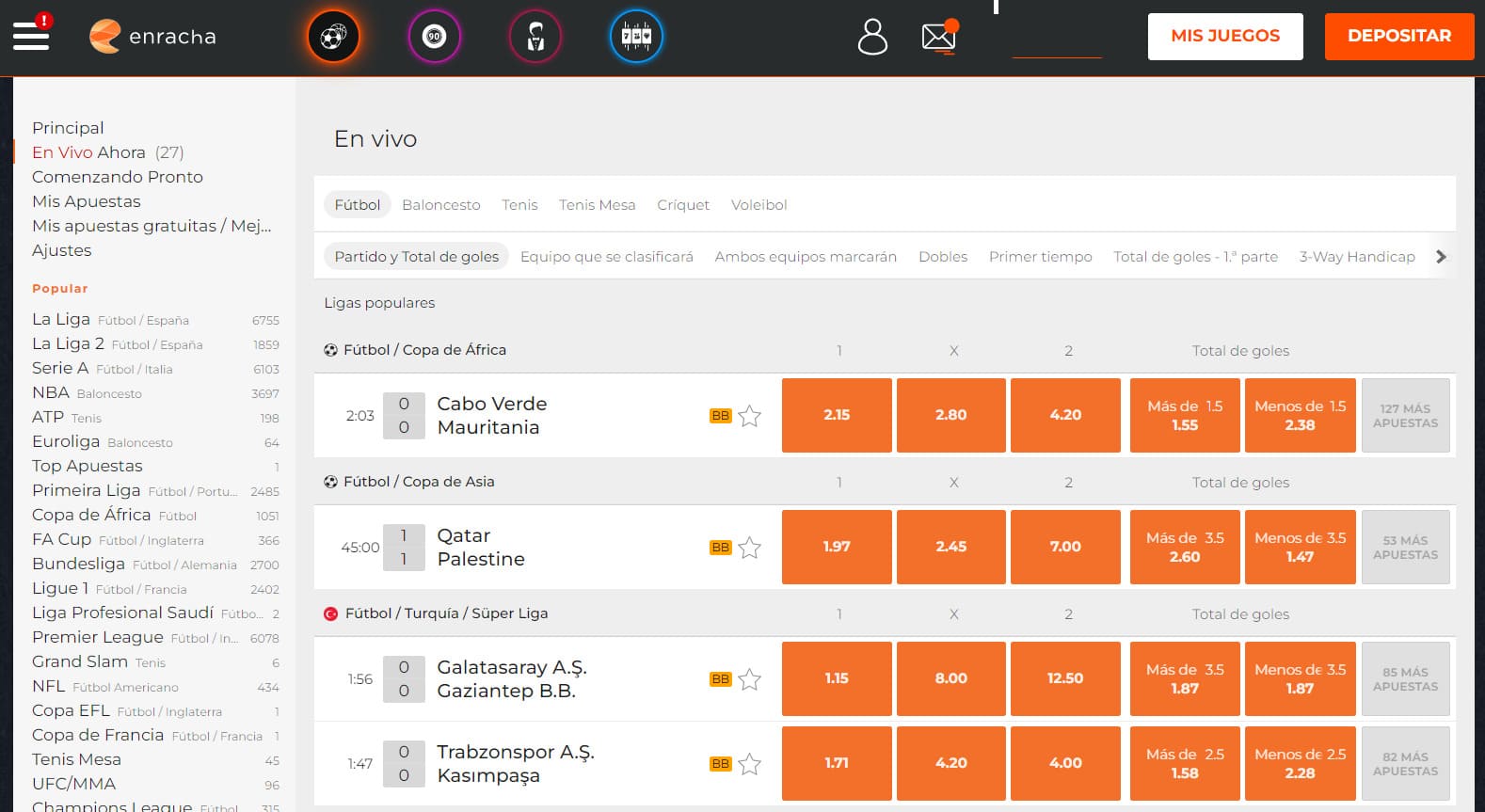The width and height of the screenshot is (1485, 812).
Task: Switch to the Baloncesto sport tab
Action: (x=440, y=205)
